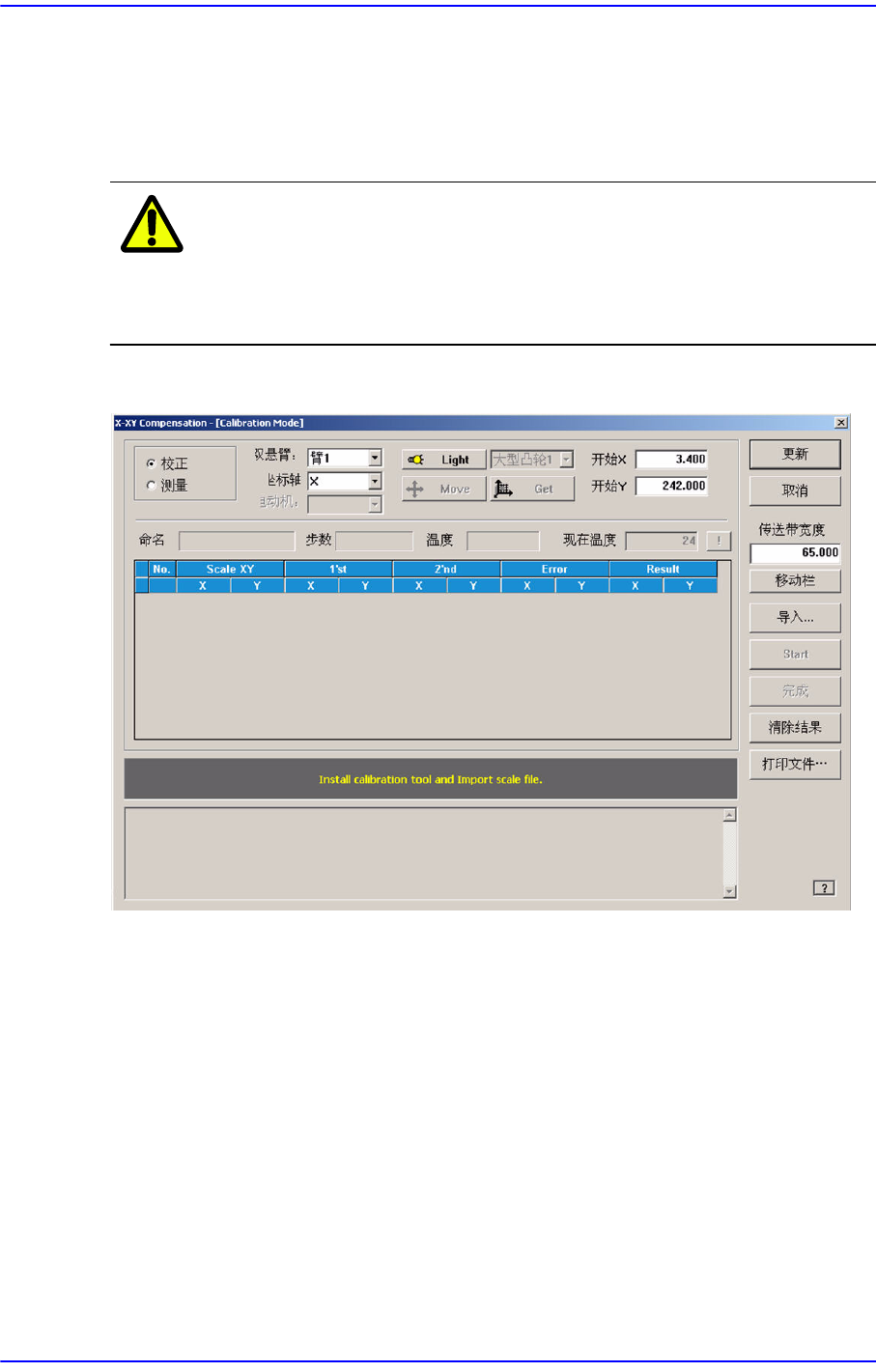Select the 校正 radio option

(x=152, y=463)
